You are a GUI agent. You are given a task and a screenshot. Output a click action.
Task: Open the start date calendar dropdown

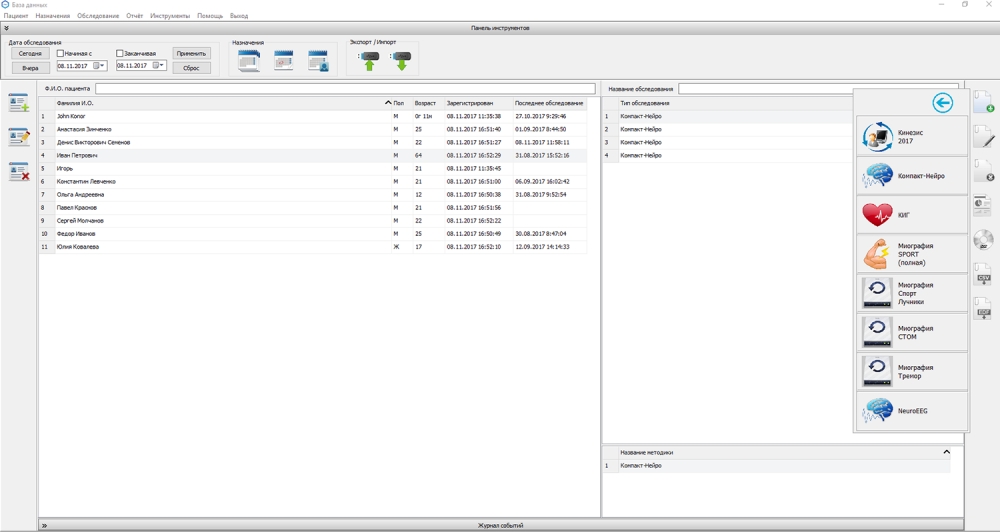click(x=100, y=66)
